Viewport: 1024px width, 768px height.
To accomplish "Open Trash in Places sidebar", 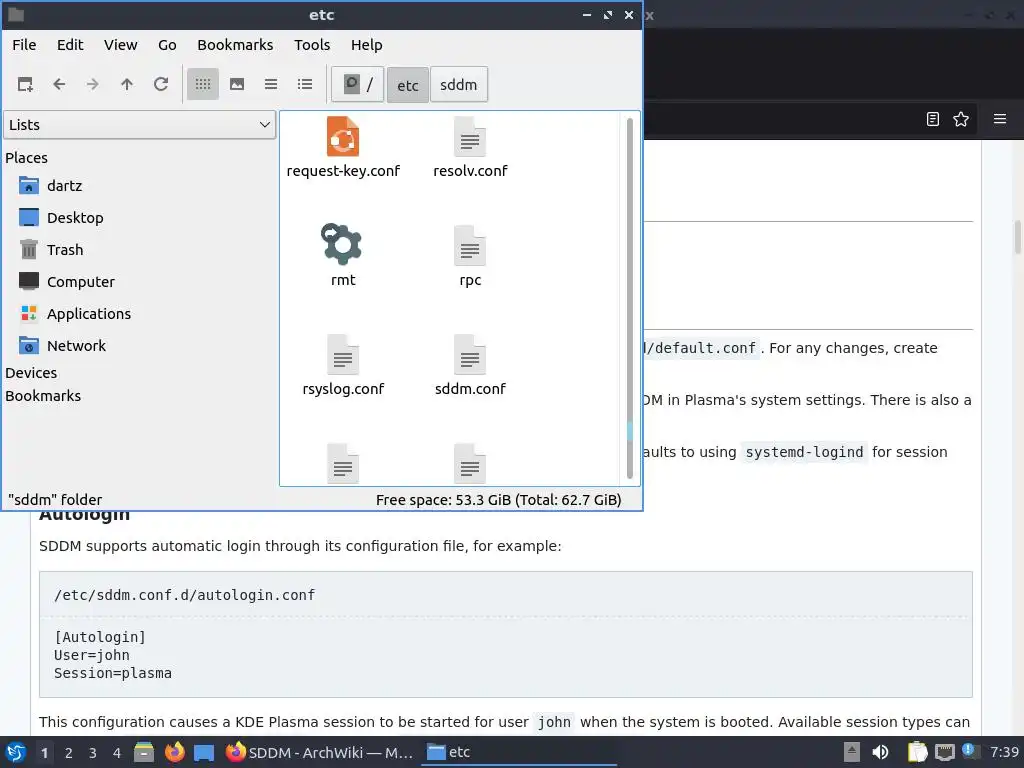I will [x=51, y=250].
